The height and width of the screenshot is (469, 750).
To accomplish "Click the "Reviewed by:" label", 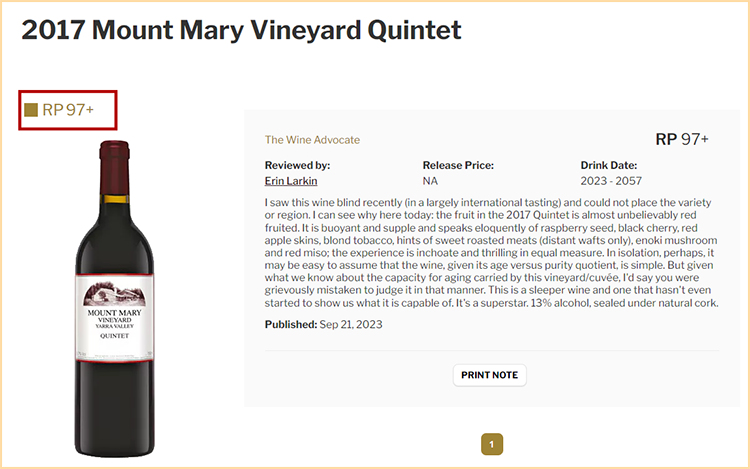I will pos(297,165).
